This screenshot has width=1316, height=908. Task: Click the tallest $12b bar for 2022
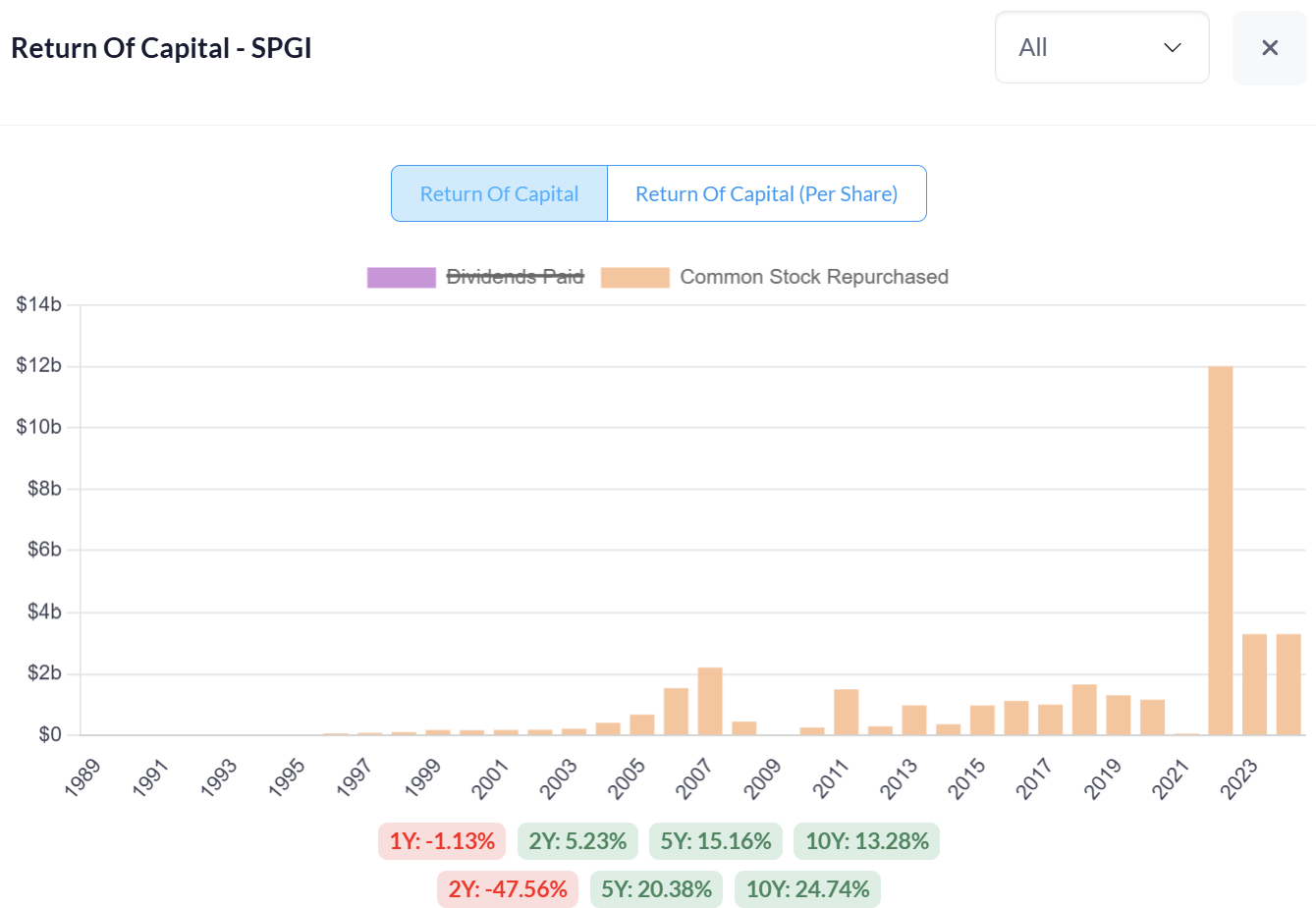[x=1221, y=550]
